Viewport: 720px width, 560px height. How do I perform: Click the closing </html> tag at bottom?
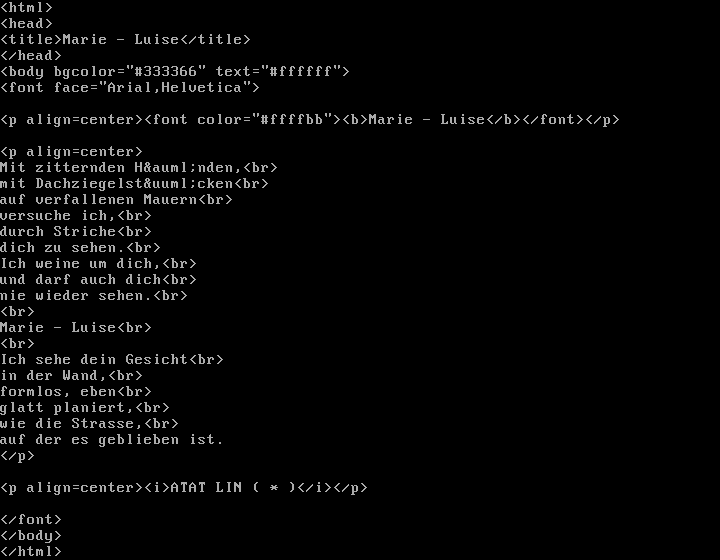point(31,552)
